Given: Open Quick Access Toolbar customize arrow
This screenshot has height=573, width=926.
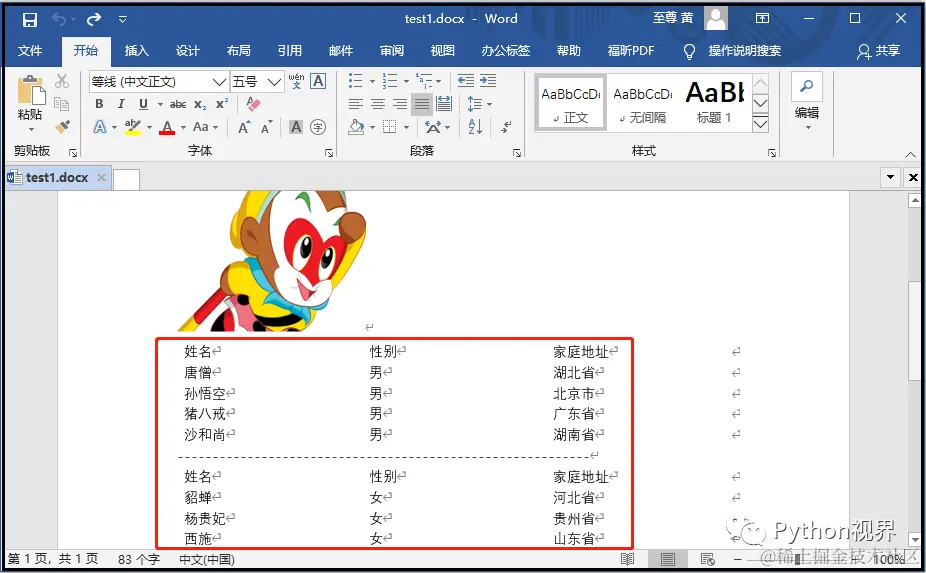Looking at the screenshot, I should (x=122, y=19).
